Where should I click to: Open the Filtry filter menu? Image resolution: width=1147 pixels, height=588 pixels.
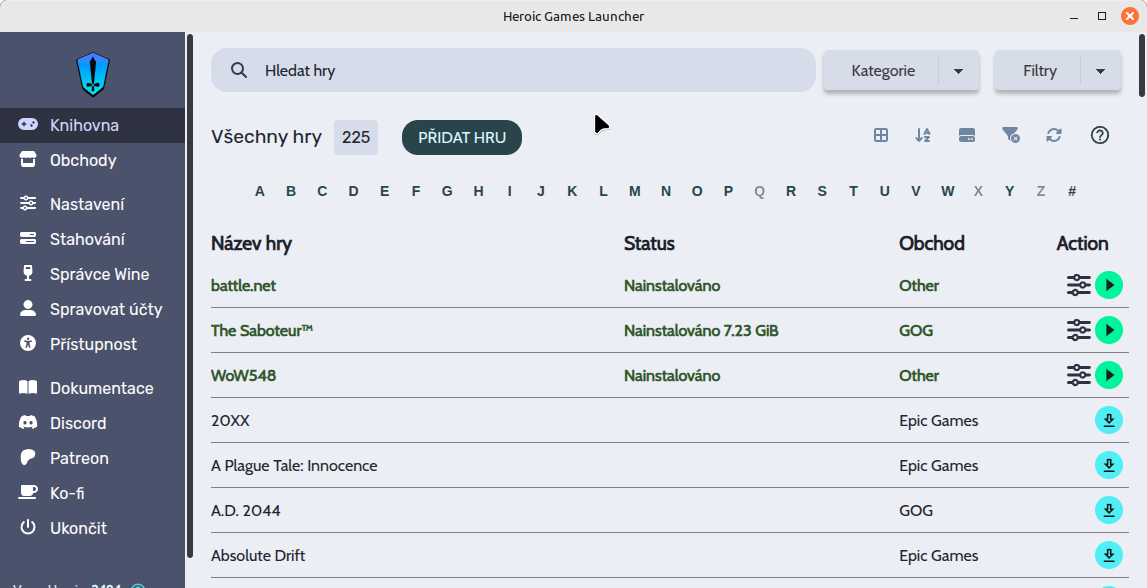click(1039, 71)
